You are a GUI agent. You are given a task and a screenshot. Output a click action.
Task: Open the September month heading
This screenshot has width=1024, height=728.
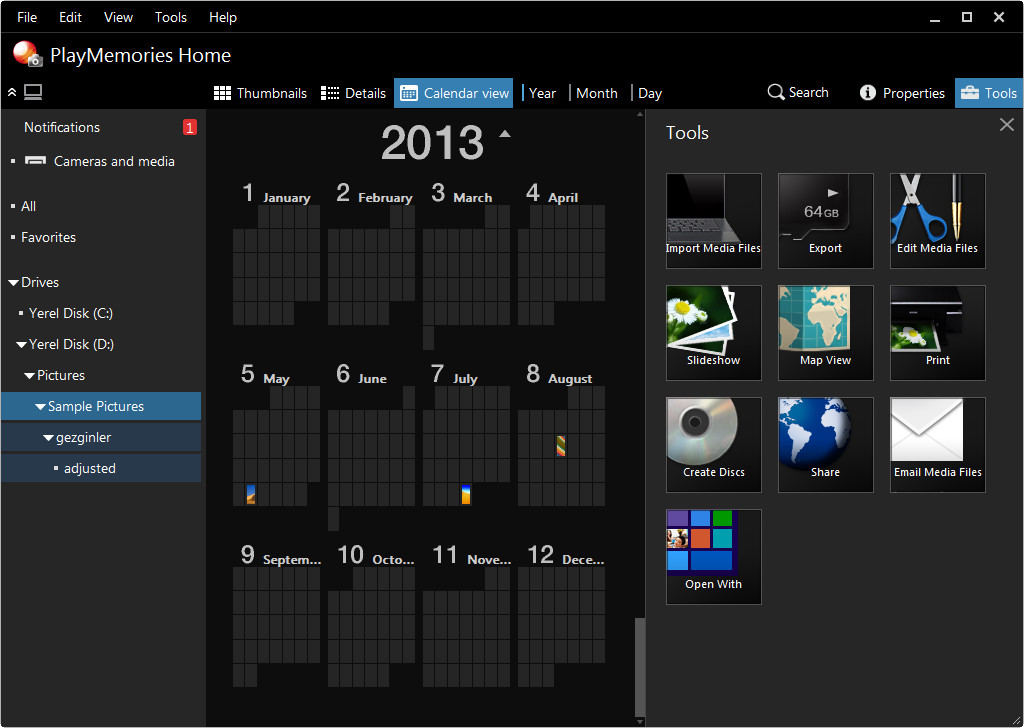tap(281, 556)
